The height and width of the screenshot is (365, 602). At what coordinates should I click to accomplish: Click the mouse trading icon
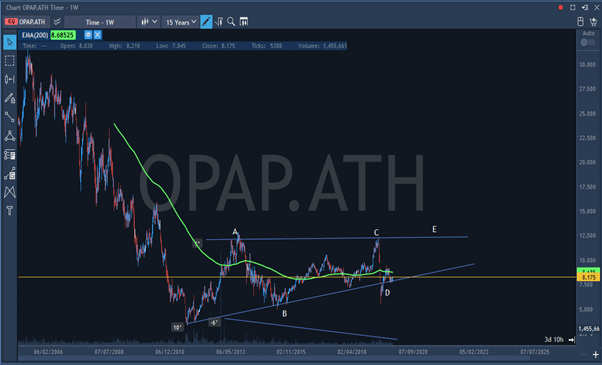(580, 22)
